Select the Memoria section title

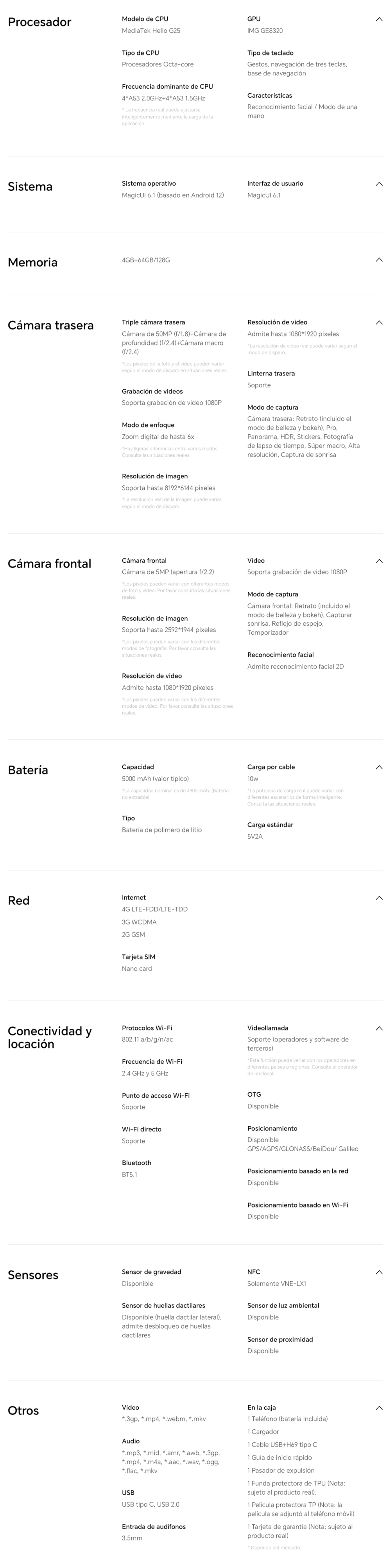click(33, 262)
